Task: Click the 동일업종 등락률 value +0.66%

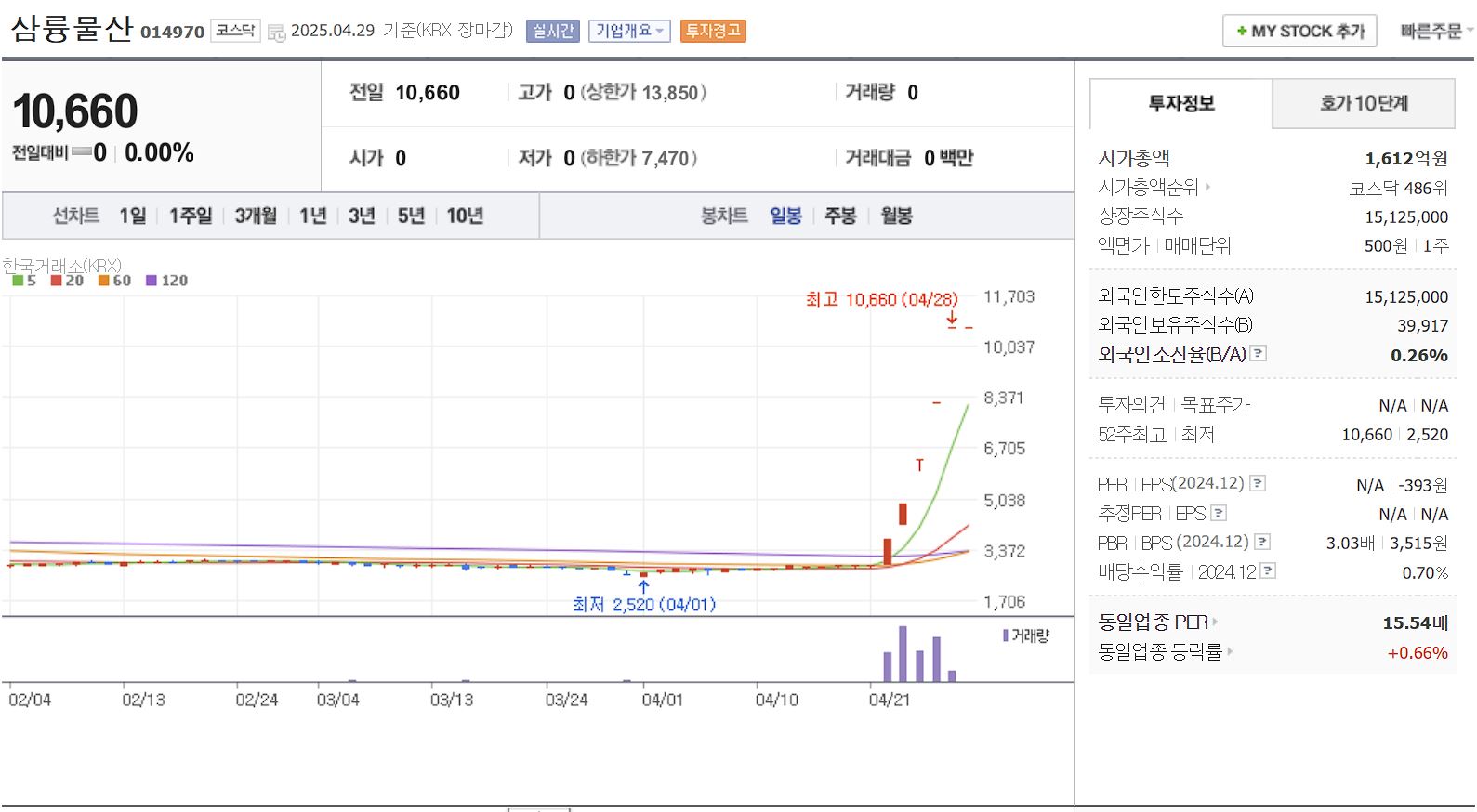Action: click(x=1418, y=652)
